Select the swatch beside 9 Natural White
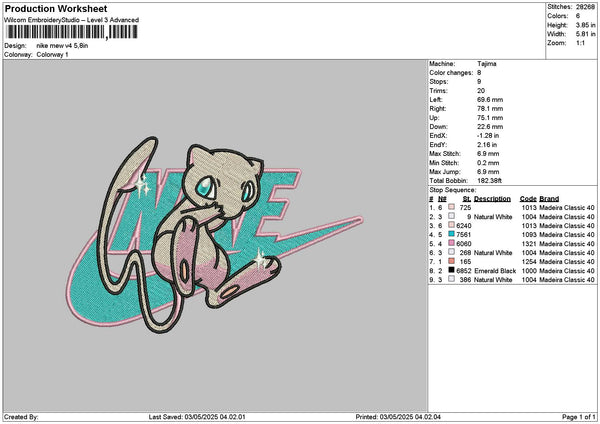Viewport: 600px width, 424px height. pyautogui.click(x=452, y=216)
